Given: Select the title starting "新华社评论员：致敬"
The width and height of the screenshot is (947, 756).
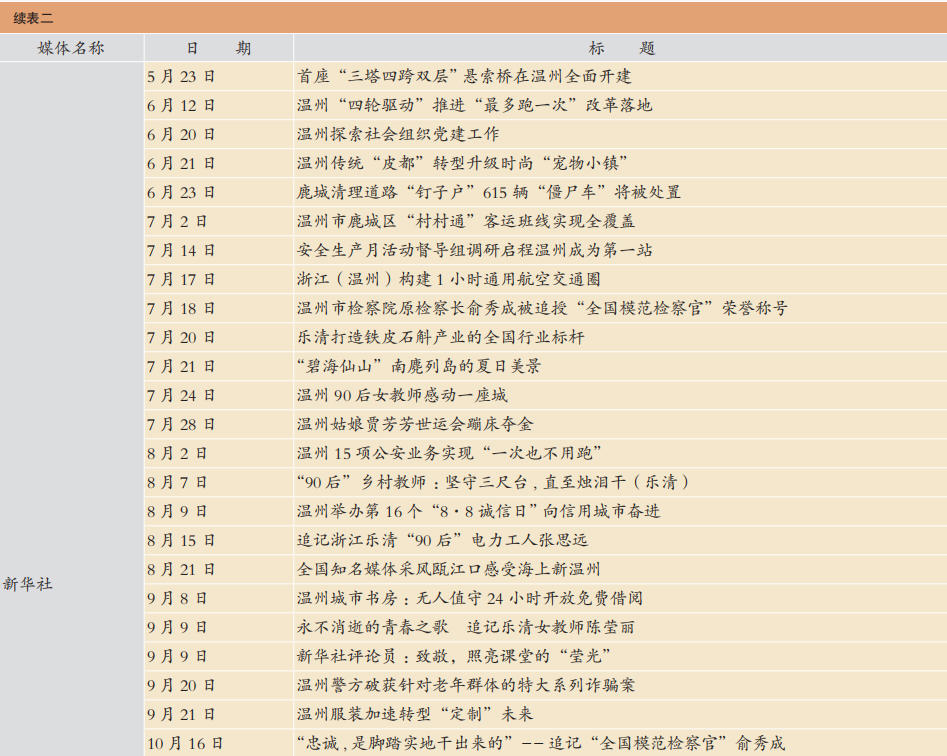Looking at the screenshot, I should [454, 656].
